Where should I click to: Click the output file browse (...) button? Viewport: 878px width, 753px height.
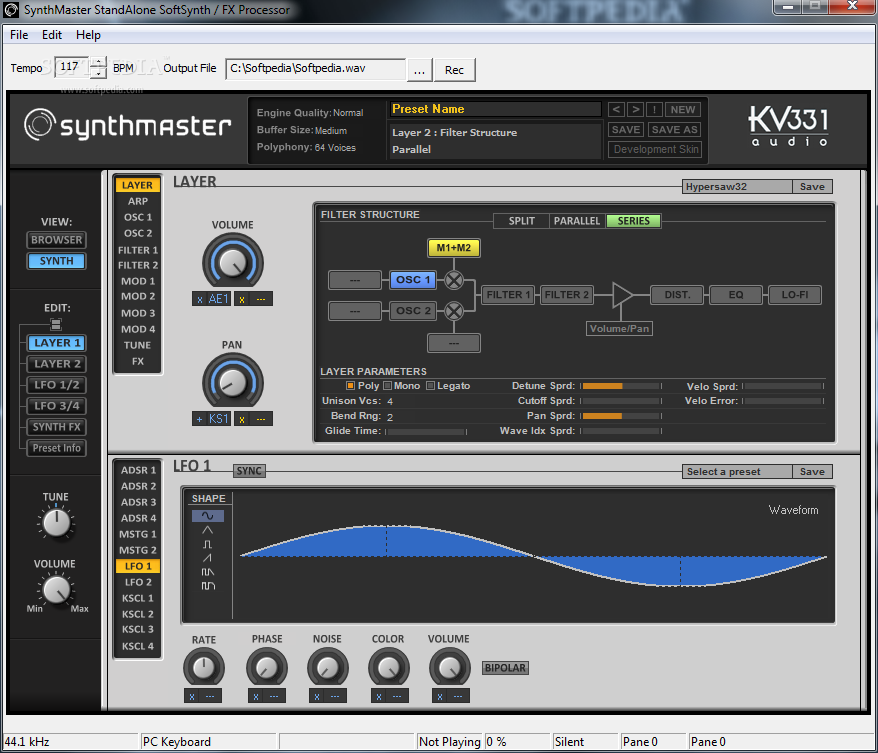pyautogui.click(x=419, y=70)
